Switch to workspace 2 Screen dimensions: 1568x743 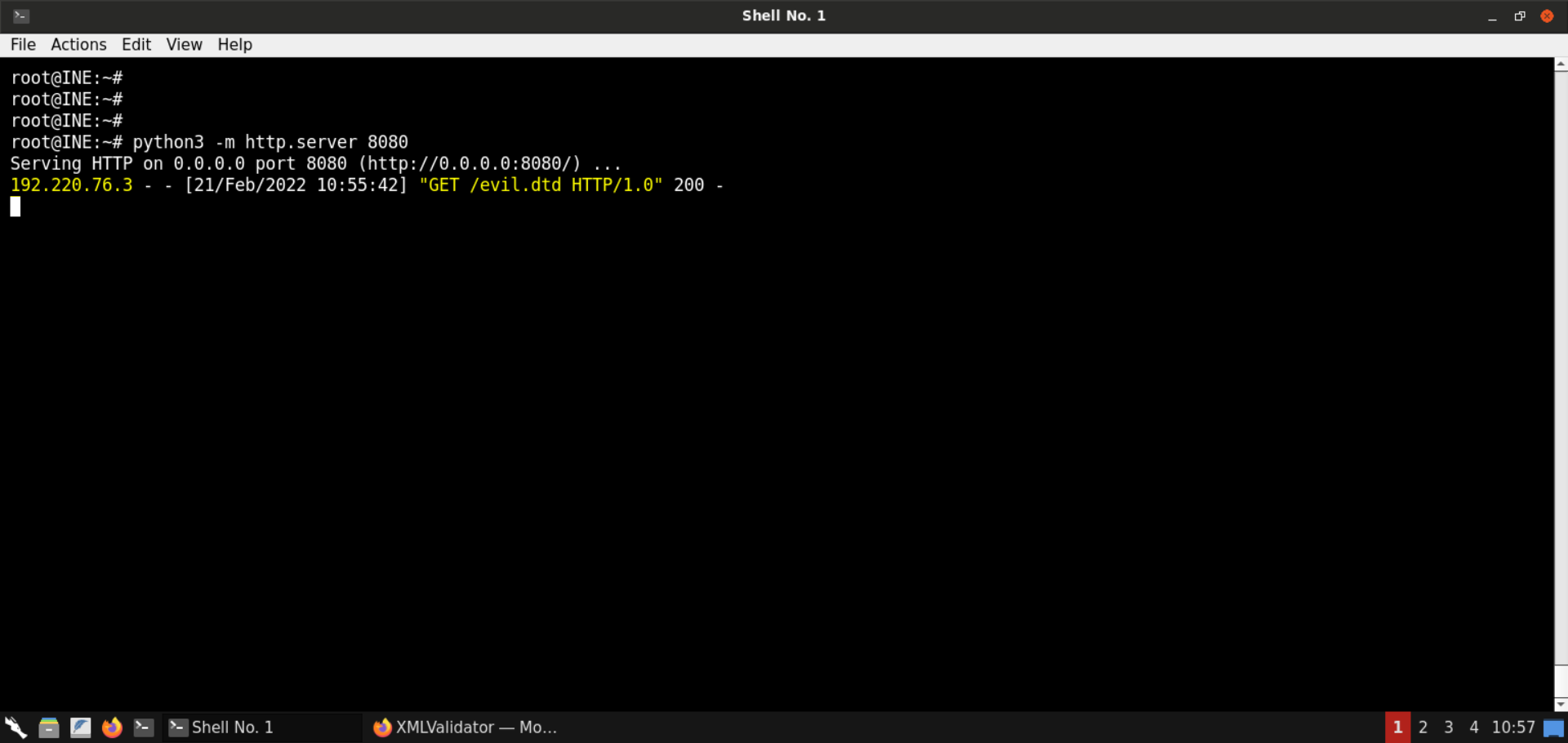click(1423, 727)
